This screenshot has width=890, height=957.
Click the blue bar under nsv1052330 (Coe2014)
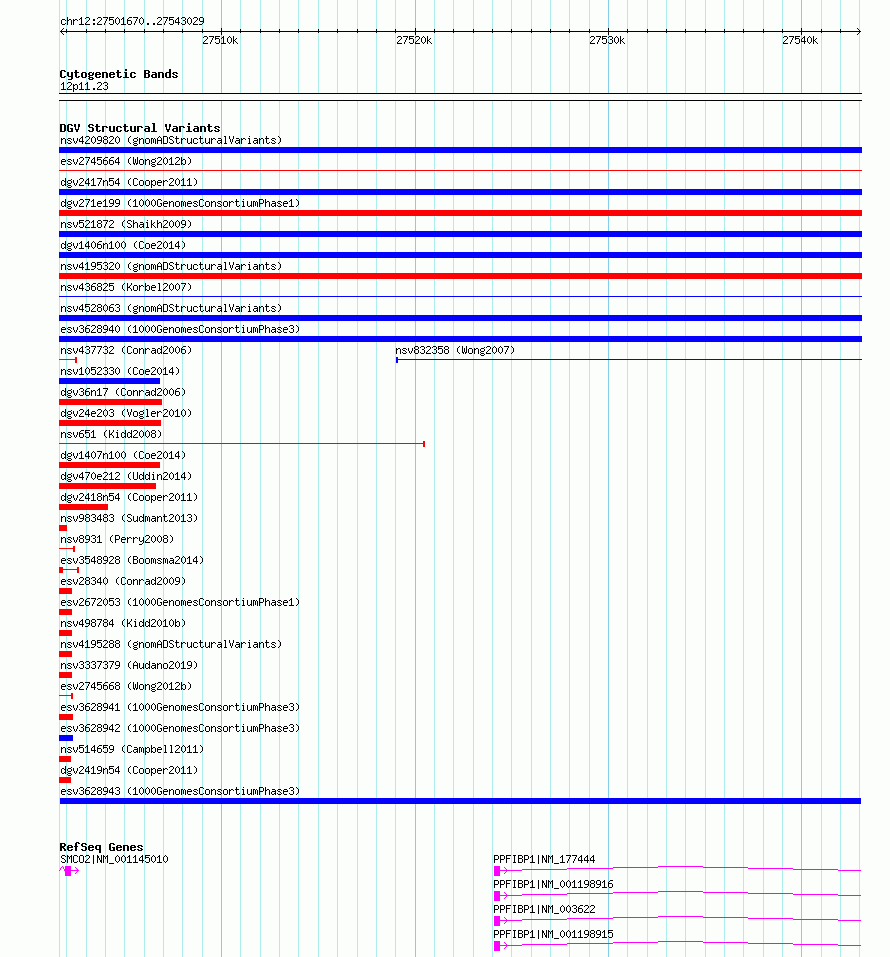point(109,381)
